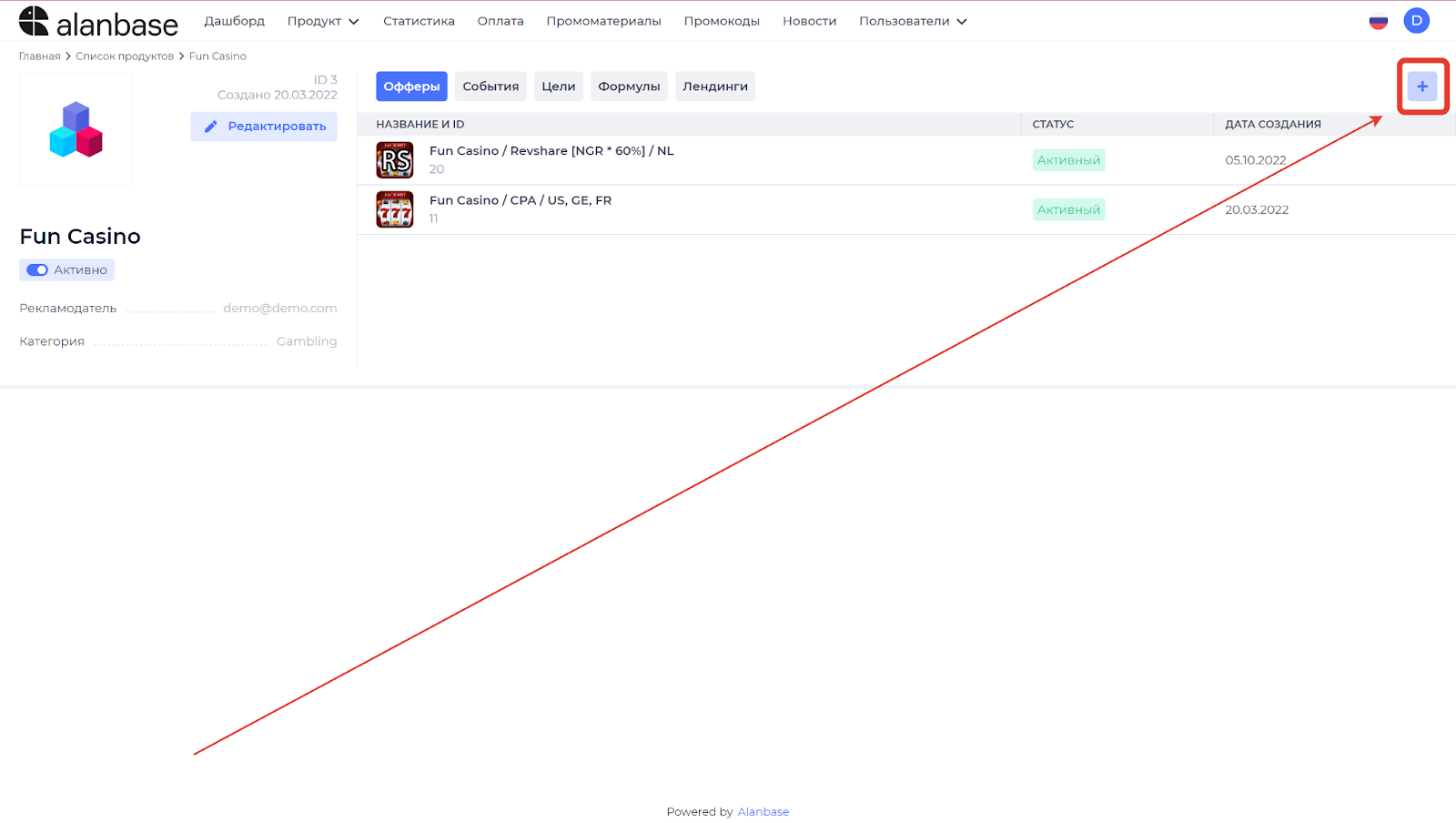Screen dimensions: 1456x823
Task: Expand the Продукт dropdown menu
Action: click(x=323, y=21)
